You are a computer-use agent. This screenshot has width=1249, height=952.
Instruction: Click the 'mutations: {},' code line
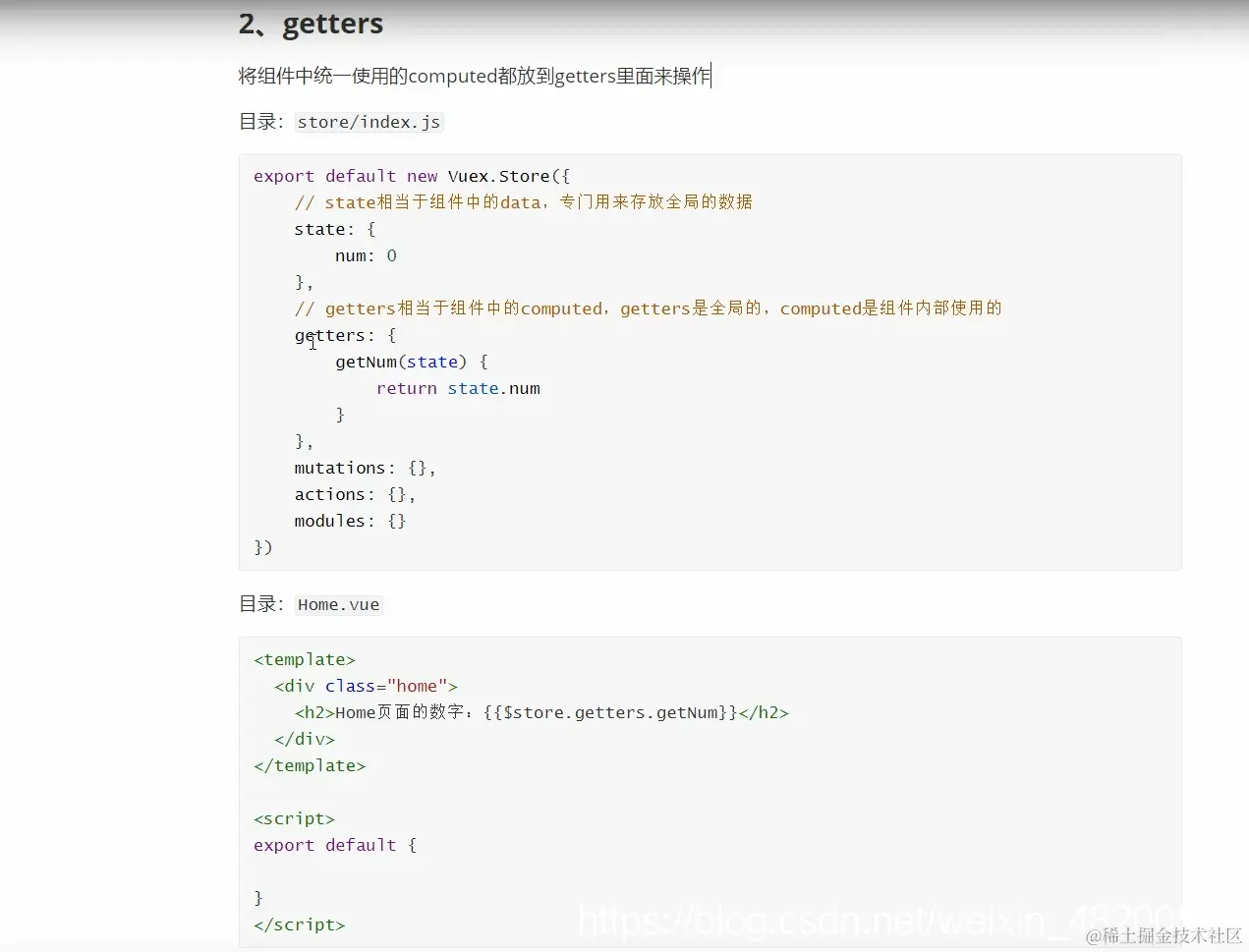pos(365,468)
